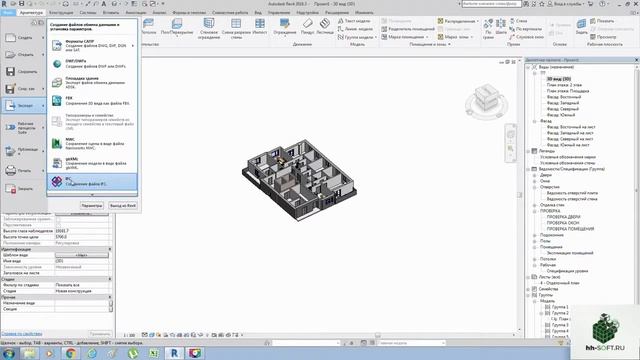The height and width of the screenshot is (360, 640).
Task: Collapse the Views node in project browser
Action: click(528, 67)
